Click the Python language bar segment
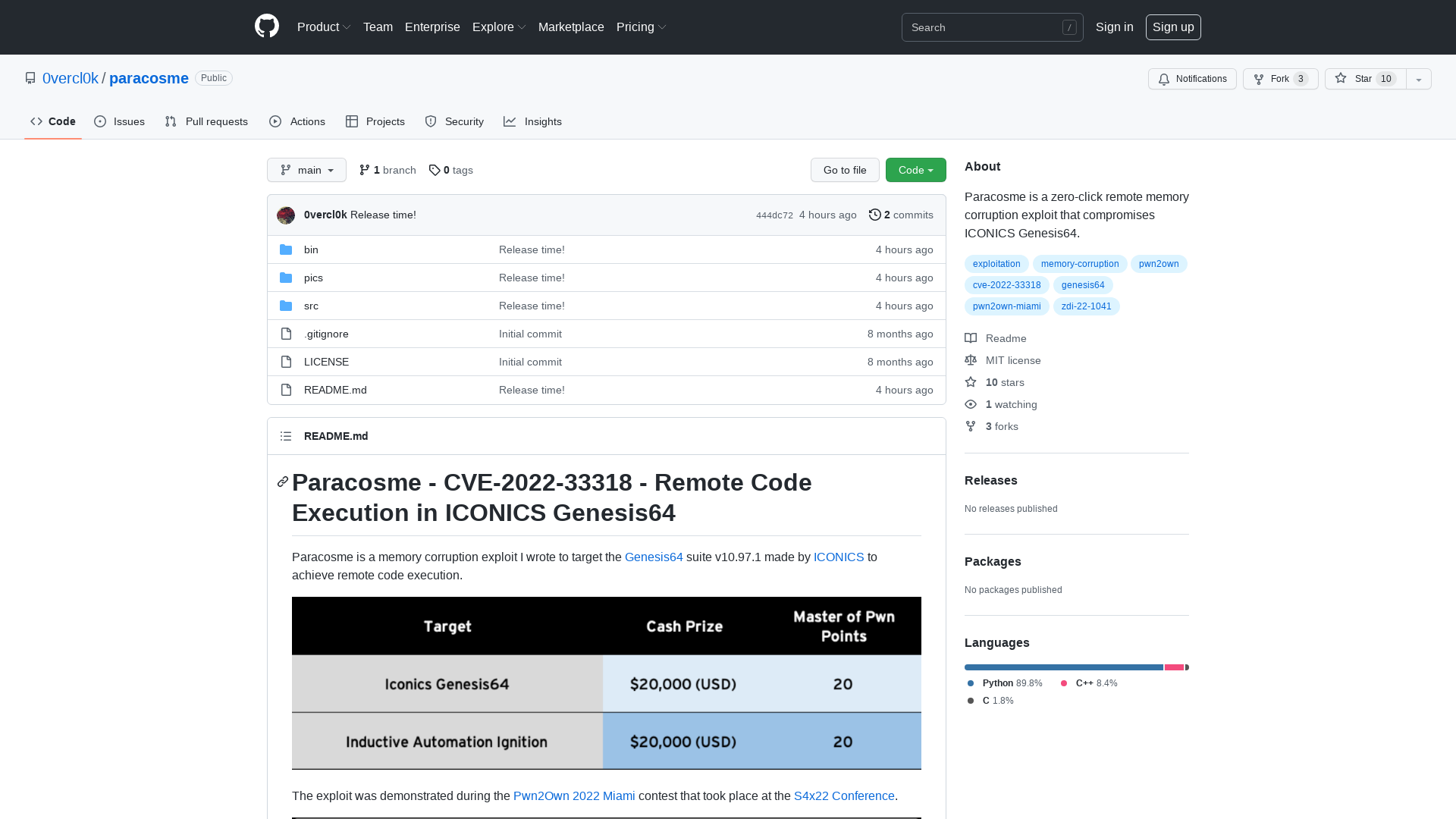Image resolution: width=1456 pixels, height=819 pixels. (1062, 667)
